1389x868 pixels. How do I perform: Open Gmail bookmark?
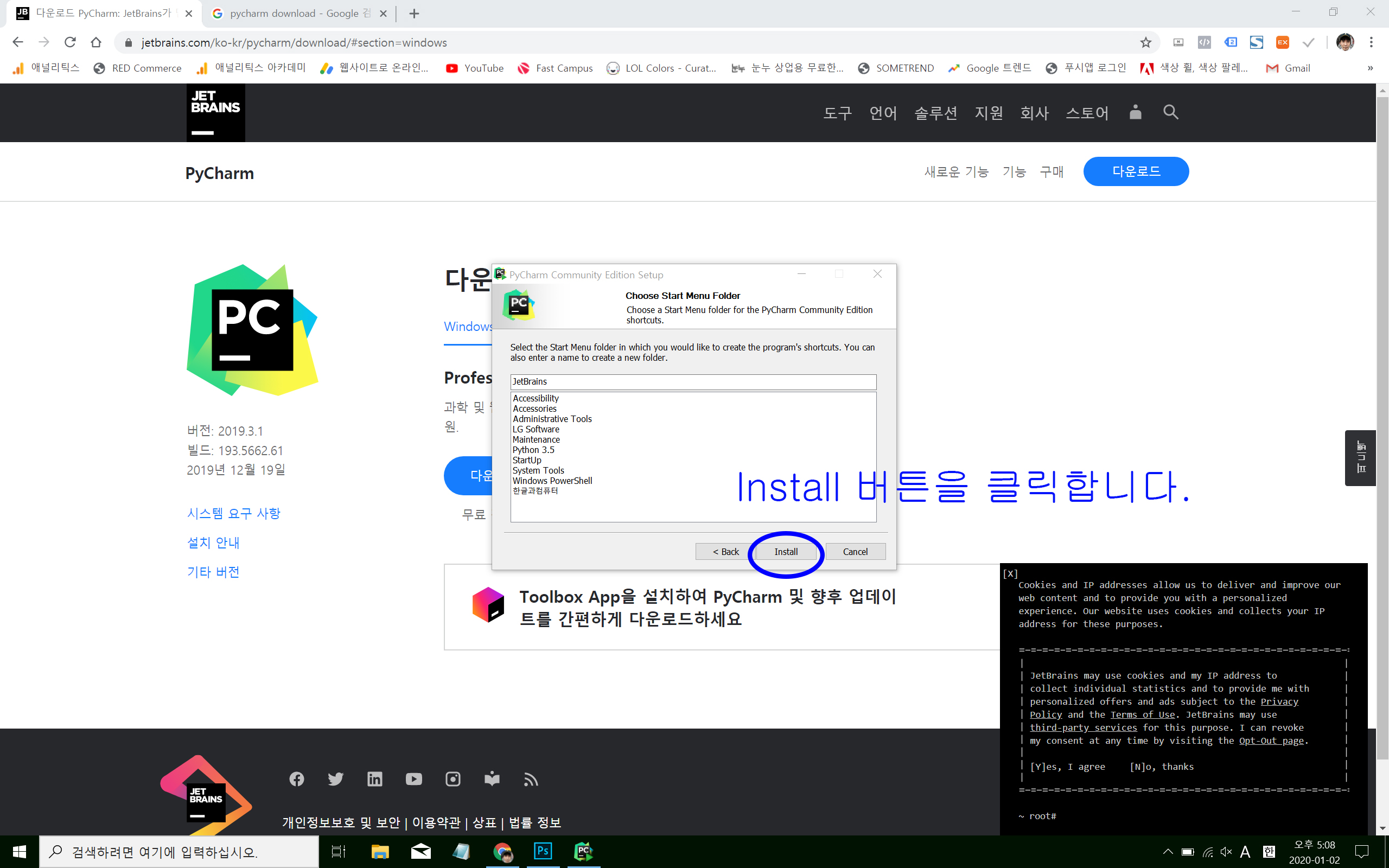click(x=1288, y=68)
